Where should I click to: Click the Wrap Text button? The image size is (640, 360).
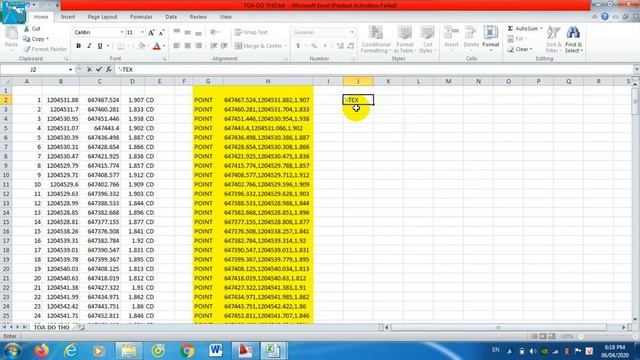(x=251, y=32)
